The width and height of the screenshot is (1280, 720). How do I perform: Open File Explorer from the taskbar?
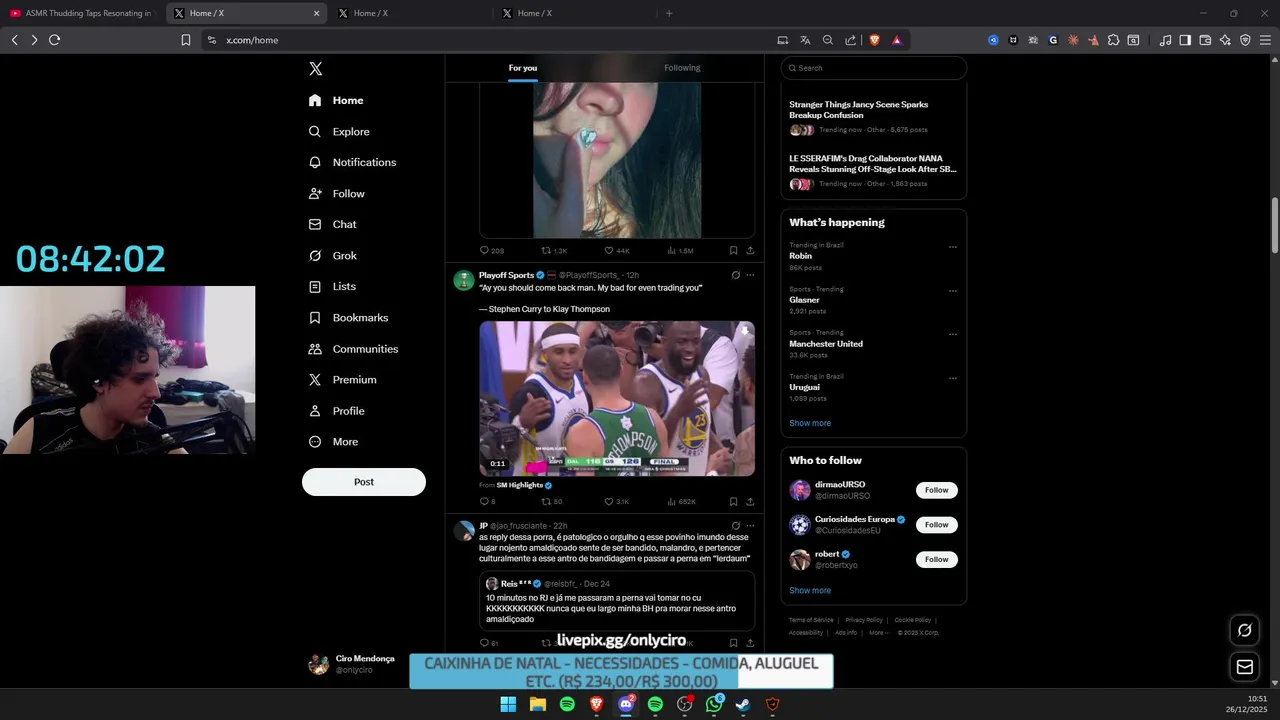[538, 704]
